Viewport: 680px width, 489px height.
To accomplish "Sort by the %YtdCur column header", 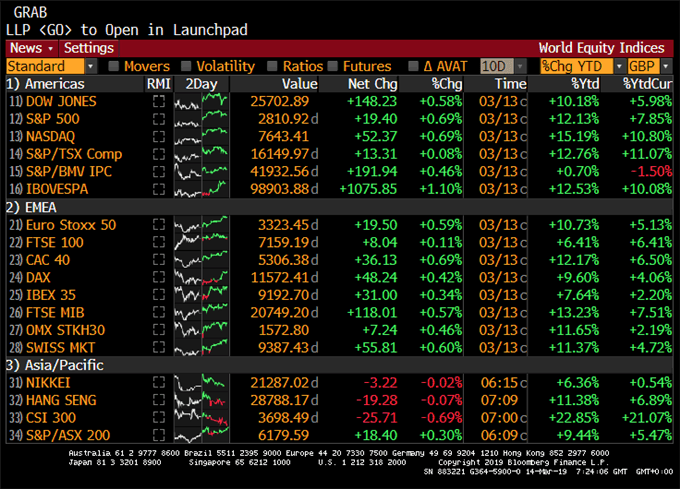I will (647, 84).
